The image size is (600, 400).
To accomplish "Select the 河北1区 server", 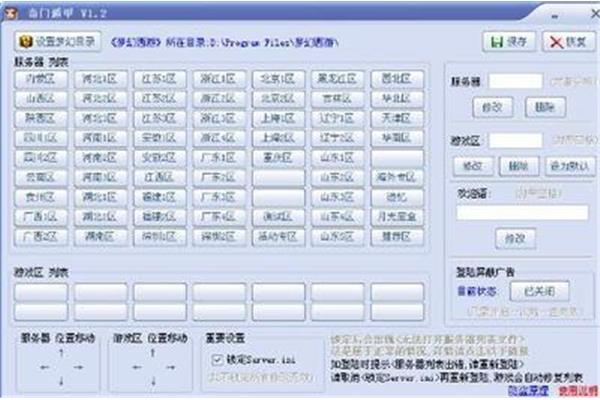I will (100, 79).
